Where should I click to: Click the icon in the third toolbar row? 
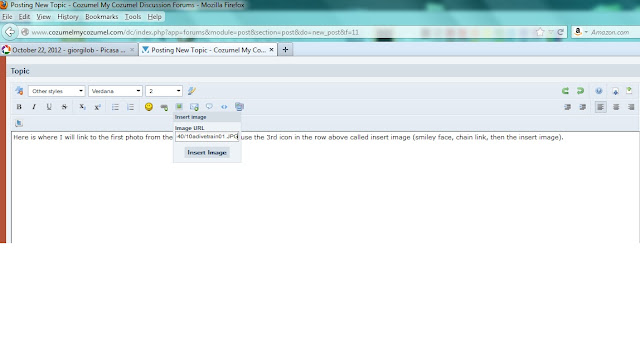[x=19, y=123]
